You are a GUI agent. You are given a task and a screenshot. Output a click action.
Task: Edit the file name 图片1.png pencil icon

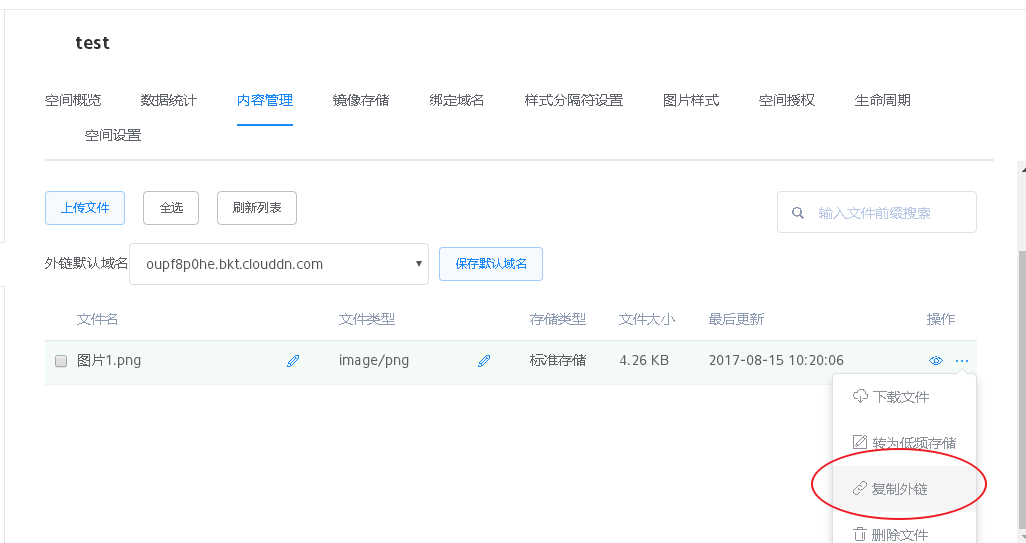[x=293, y=360]
